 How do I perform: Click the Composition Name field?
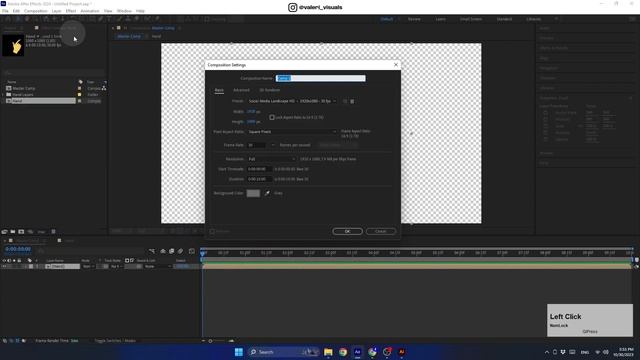tap(321, 78)
